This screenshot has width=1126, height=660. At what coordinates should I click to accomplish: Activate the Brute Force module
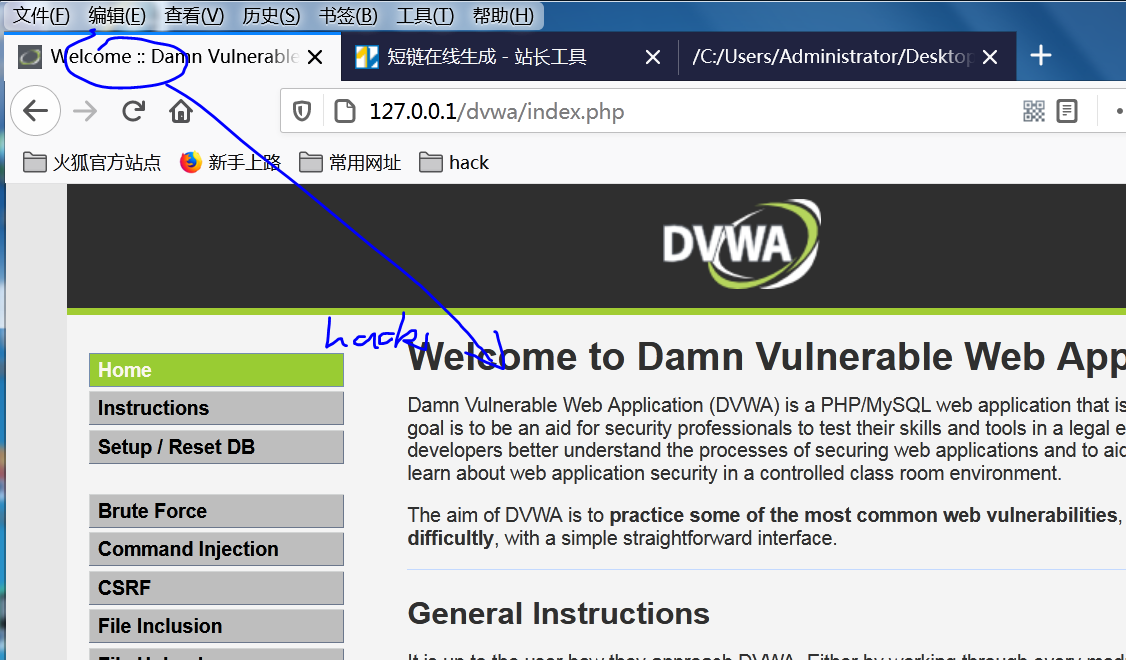coord(216,510)
